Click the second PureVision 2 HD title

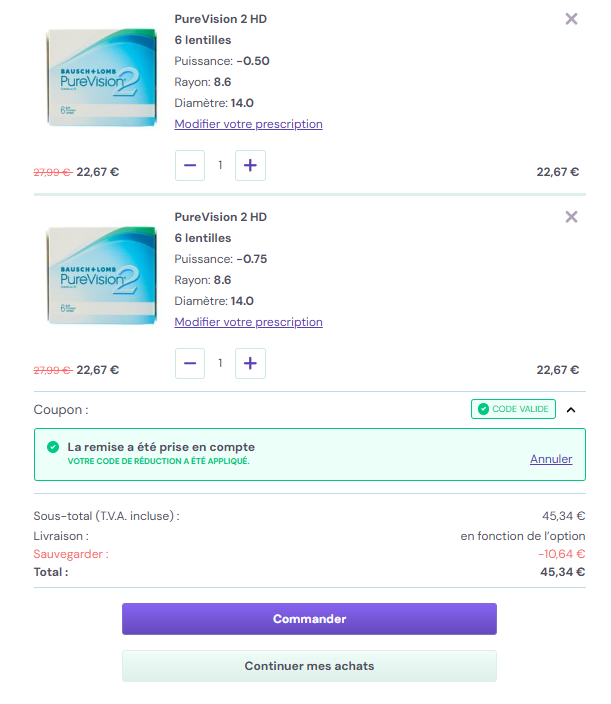[x=220, y=217]
